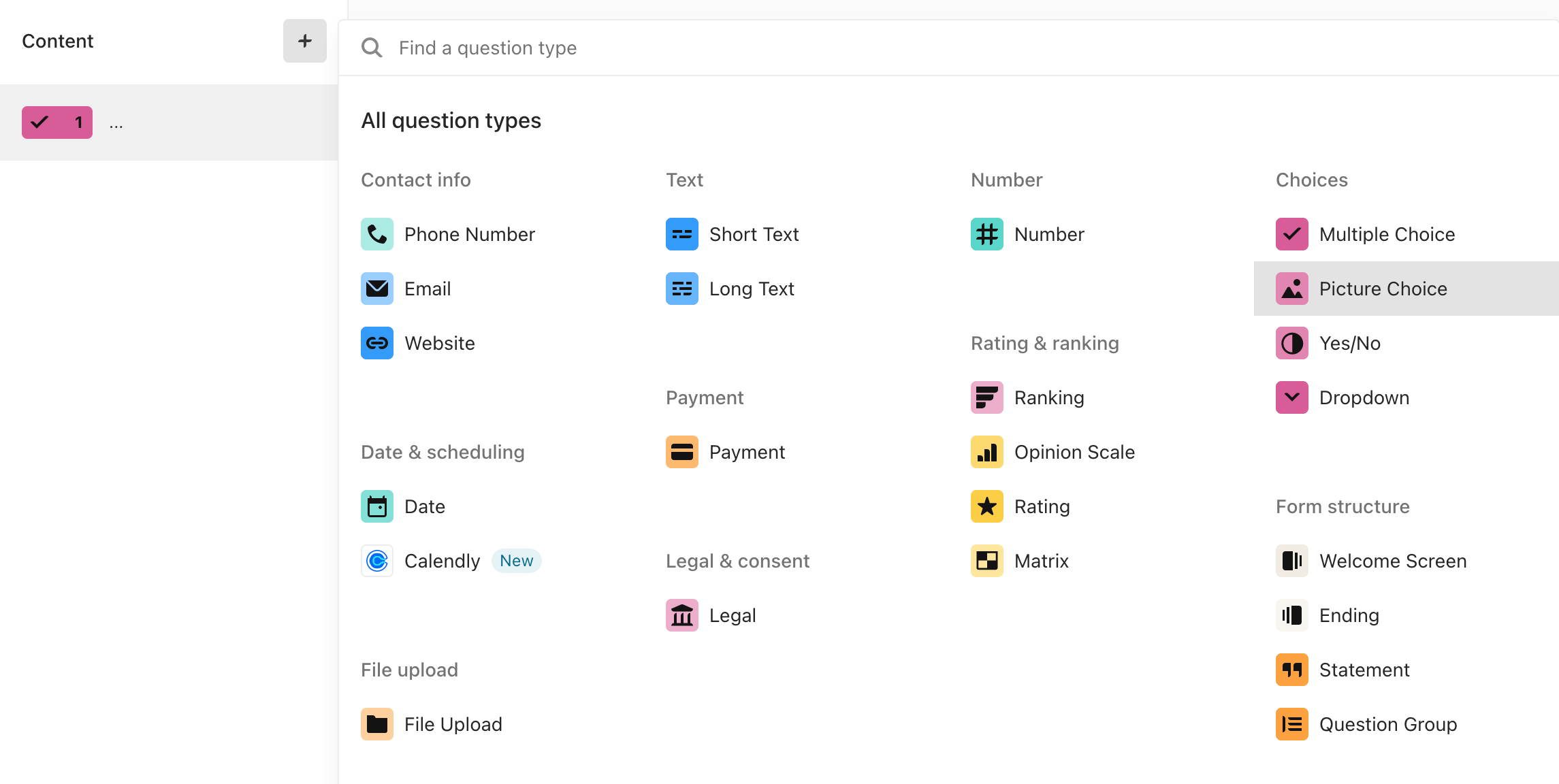The image size is (1559, 784).
Task: Select the Number hash icon
Action: pyautogui.click(x=986, y=234)
